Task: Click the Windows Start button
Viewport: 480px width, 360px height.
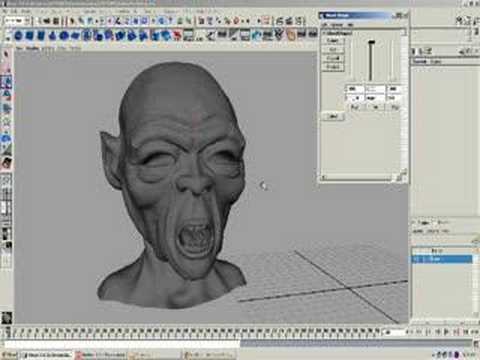Action: coord(9,355)
